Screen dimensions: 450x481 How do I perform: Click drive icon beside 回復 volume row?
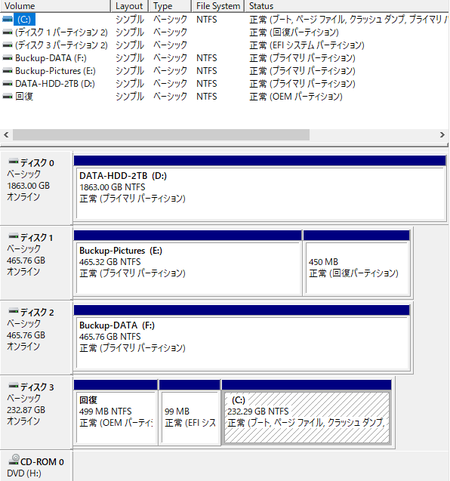tap(7, 96)
